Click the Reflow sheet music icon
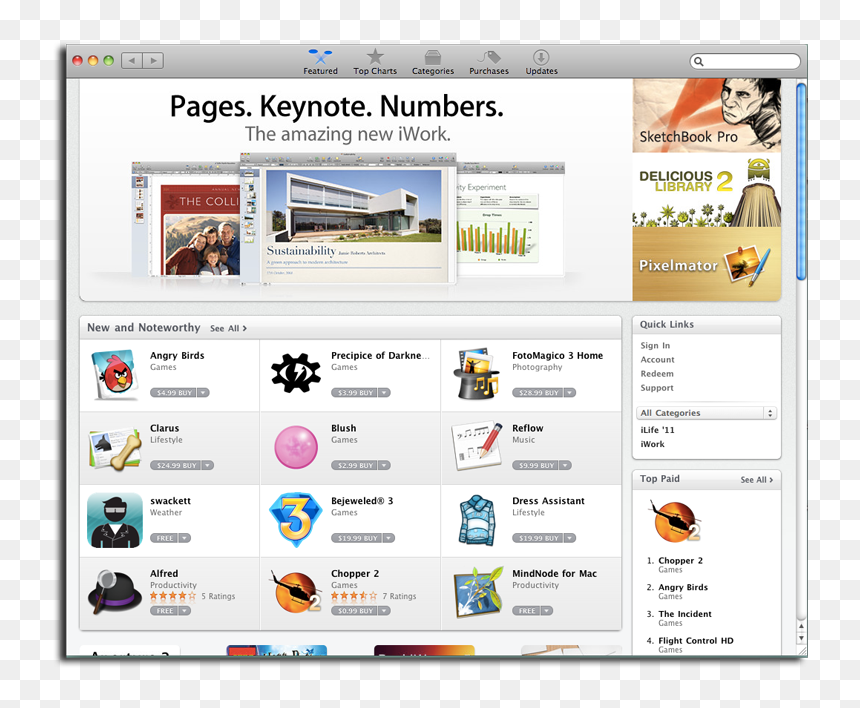The image size is (860, 708). [x=477, y=446]
